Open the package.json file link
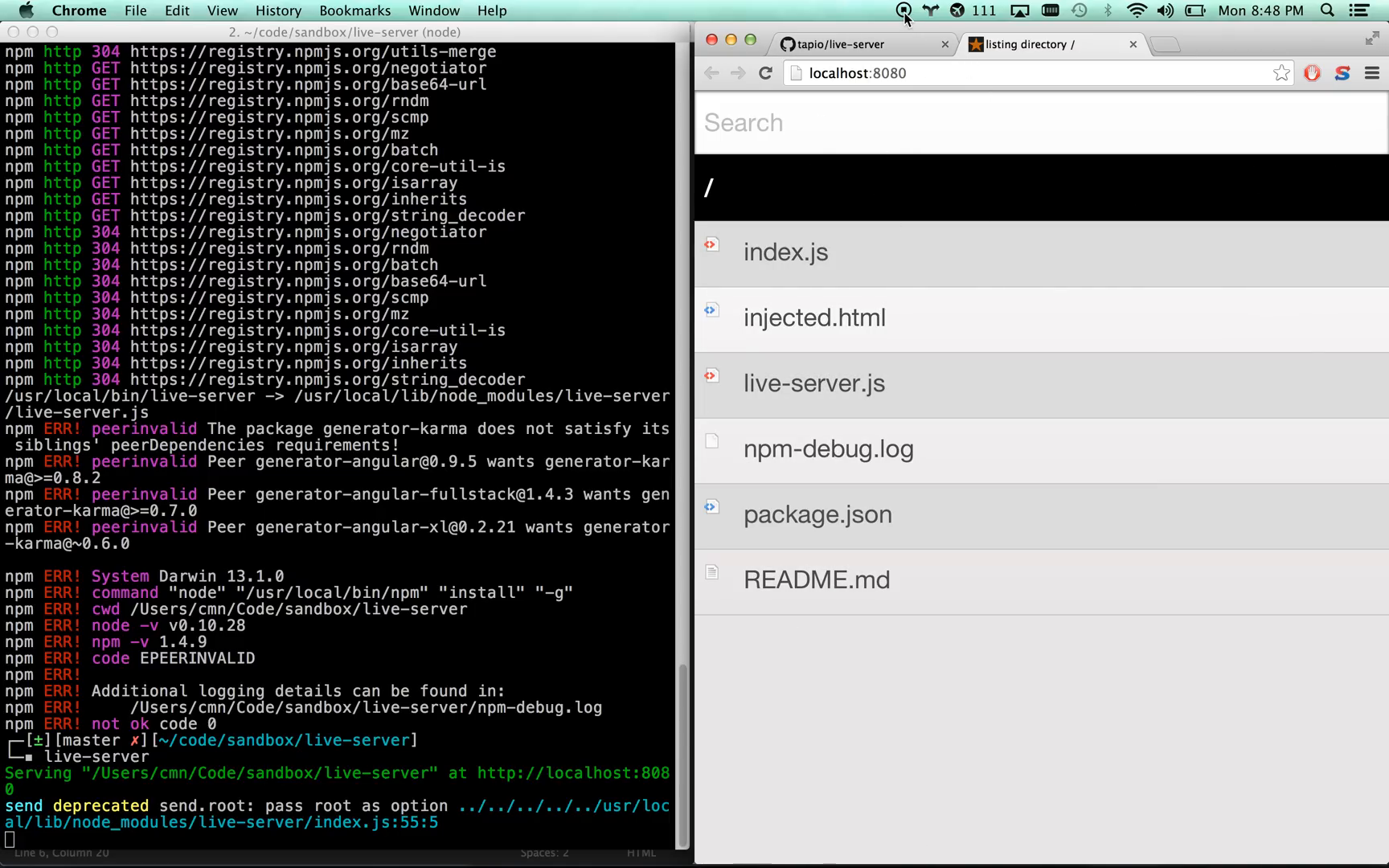1389x868 pixels. pyautogui.click(x=817, y=514)
